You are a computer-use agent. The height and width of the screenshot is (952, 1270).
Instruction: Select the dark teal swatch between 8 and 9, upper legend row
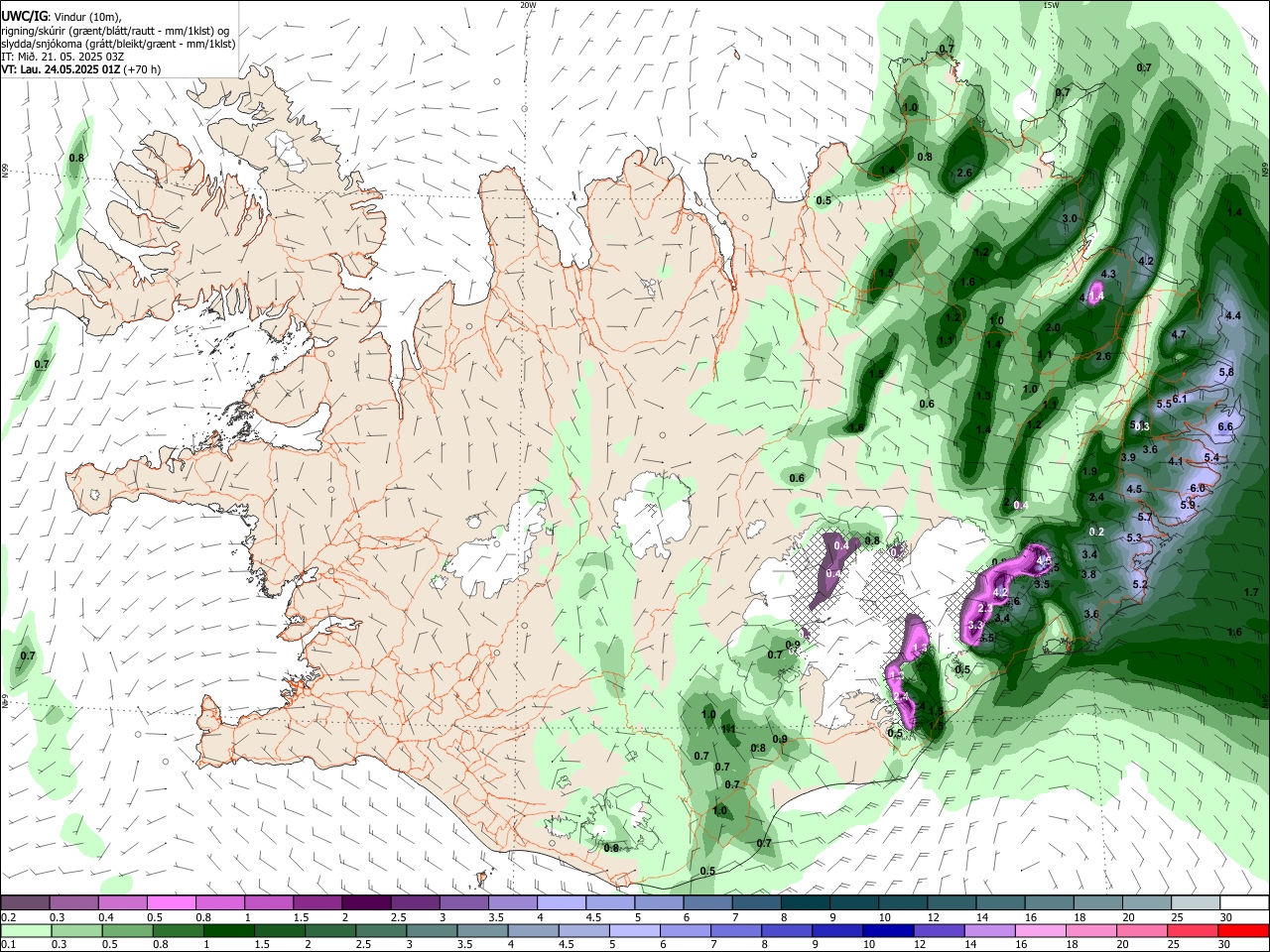tap(806, 903)
